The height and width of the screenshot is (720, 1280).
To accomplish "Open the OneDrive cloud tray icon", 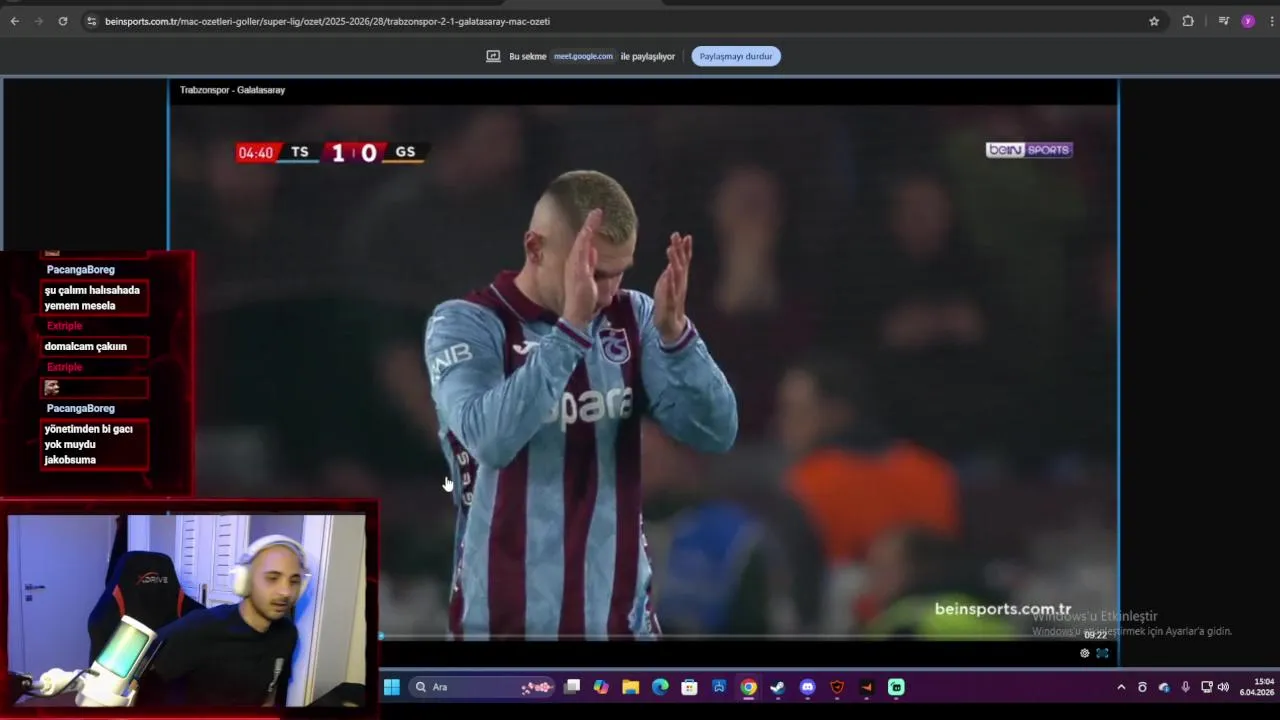I will pyautogui.click(x=1164, y=687).
